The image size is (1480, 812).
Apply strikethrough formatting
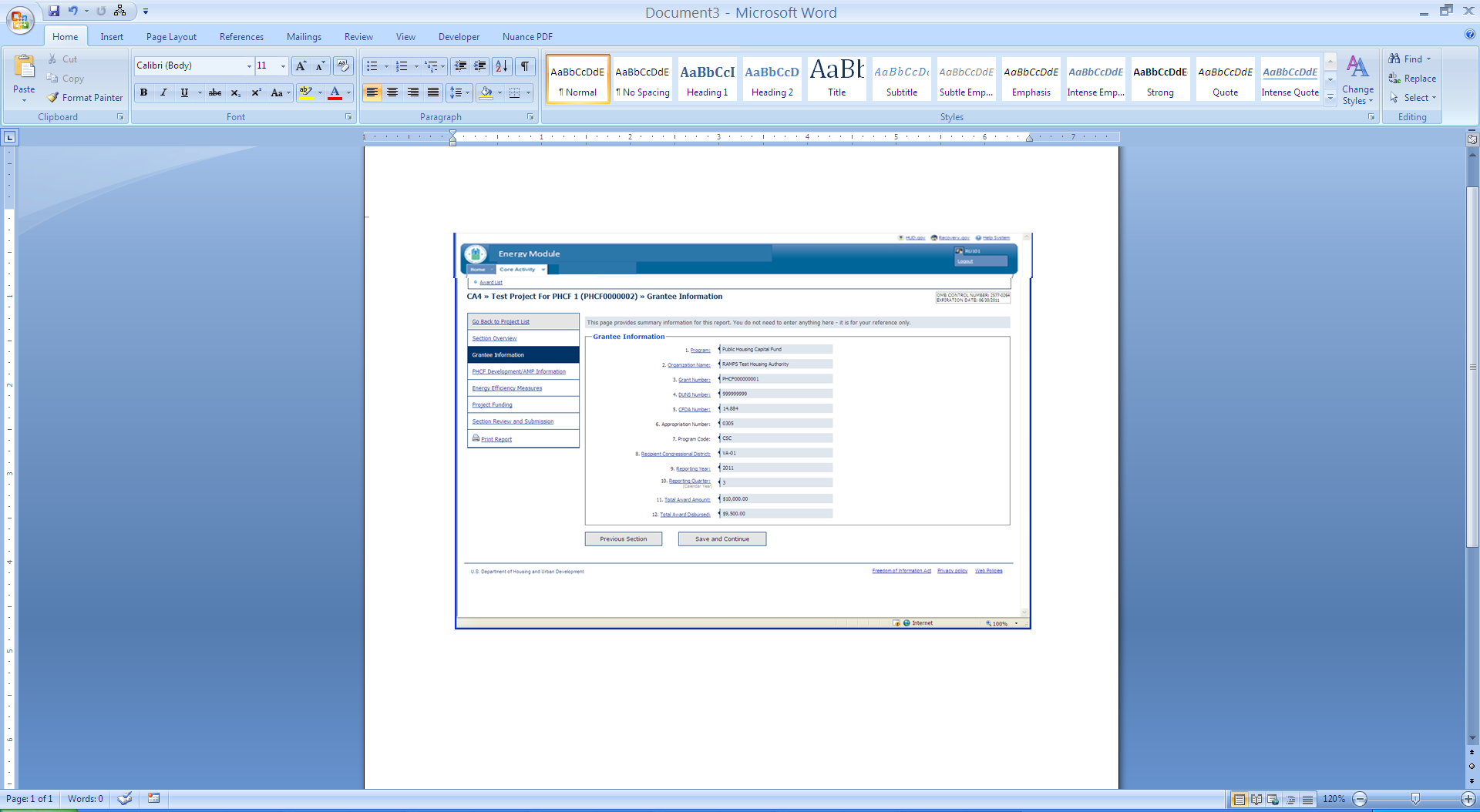[x=215, y=92]
